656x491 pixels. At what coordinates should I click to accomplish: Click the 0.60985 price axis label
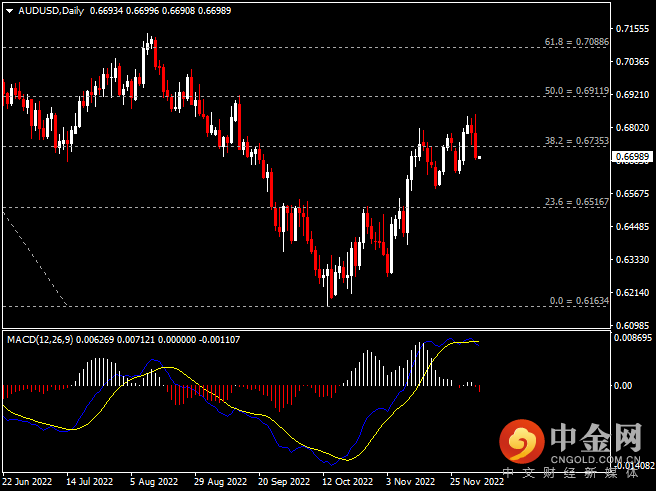(x=635, y=326)
